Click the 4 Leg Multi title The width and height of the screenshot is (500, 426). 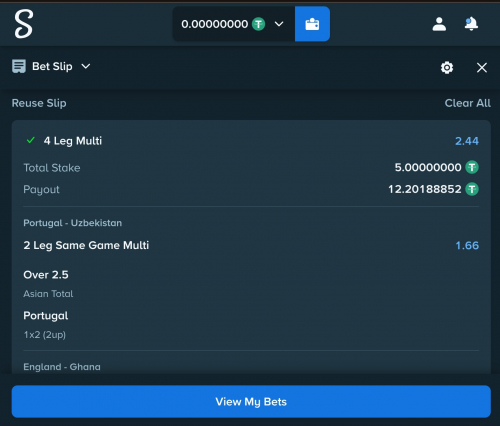[x=73, y=141]
